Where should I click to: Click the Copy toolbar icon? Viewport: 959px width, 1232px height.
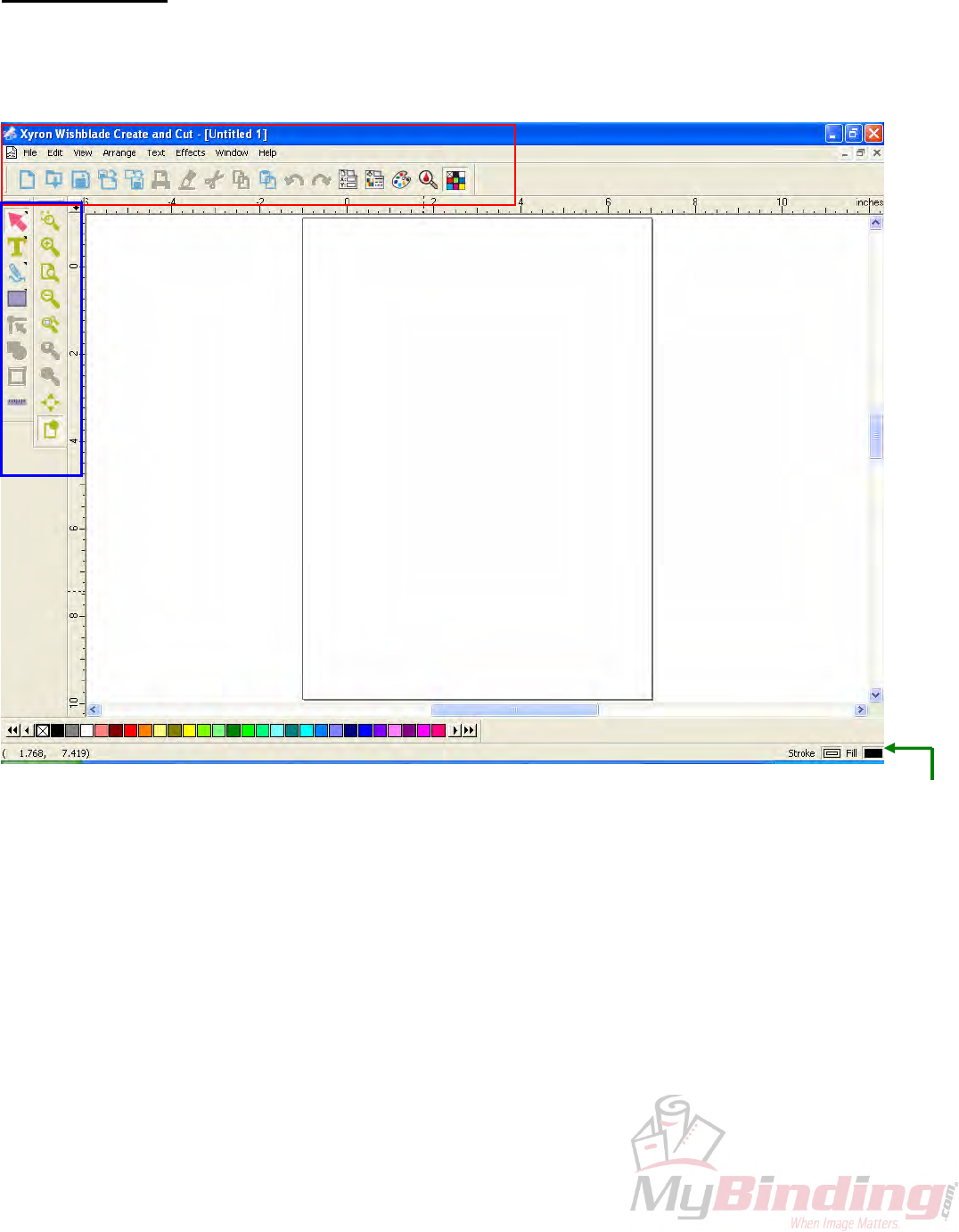pos(241,180)
